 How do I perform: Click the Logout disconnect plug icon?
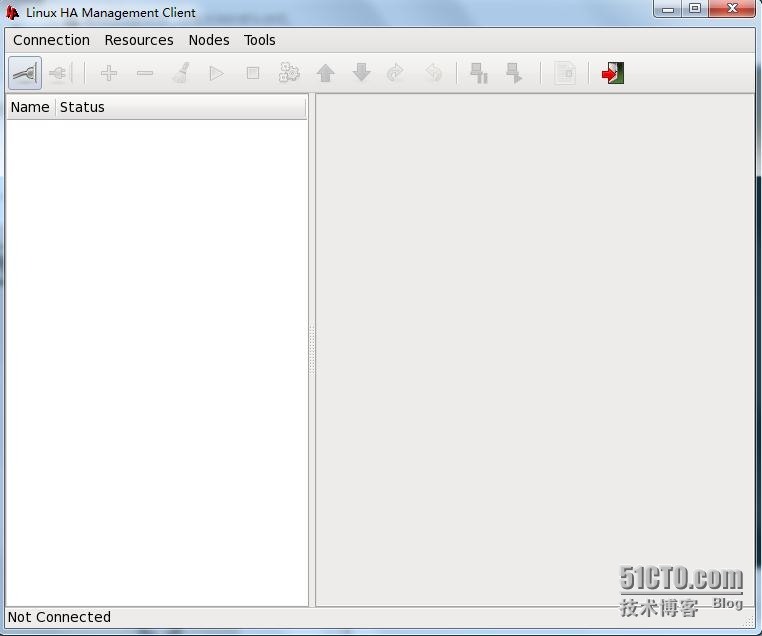pyautogui.click(x=61, y=73)
